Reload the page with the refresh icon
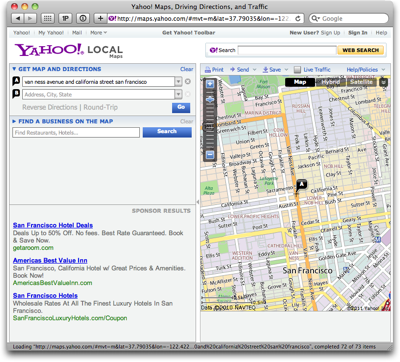This screenshot has width=400, height=362. pyautogui.click(x=298, y=18)
